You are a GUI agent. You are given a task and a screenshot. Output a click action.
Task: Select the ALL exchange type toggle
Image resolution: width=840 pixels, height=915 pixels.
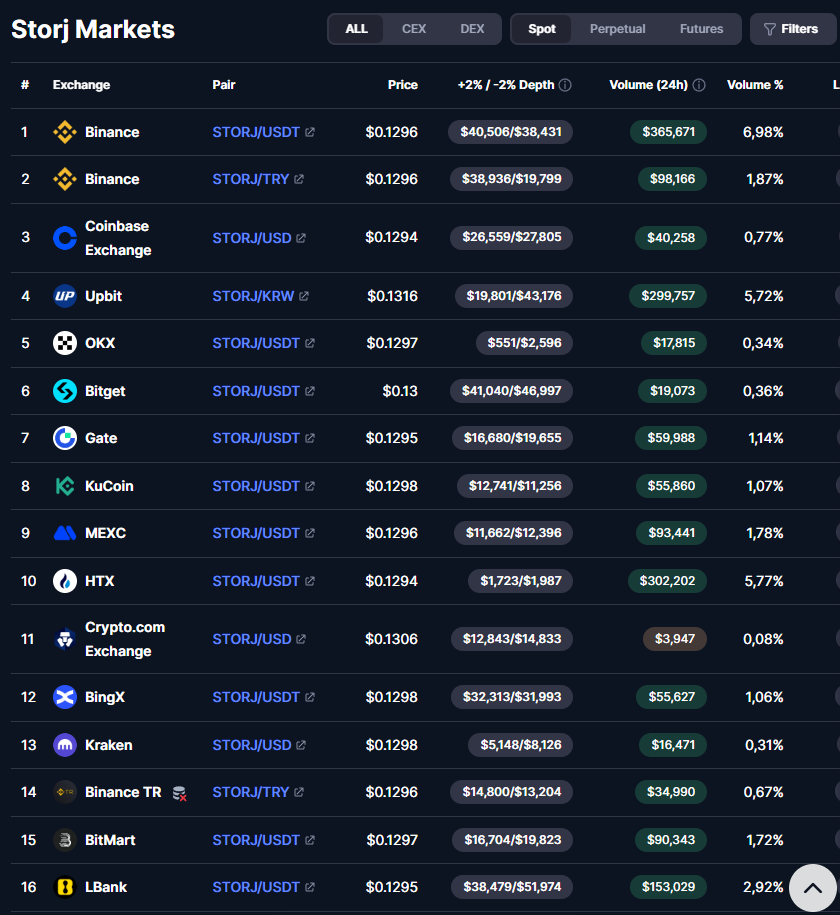click(357, 29)
